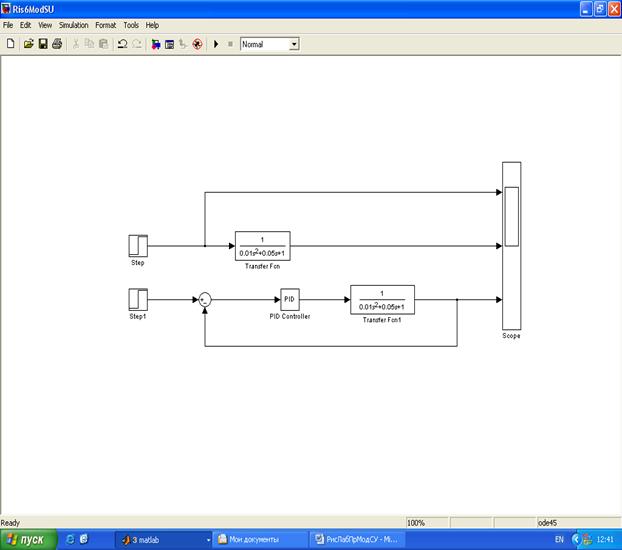This screenshot has width=622, height=550.
Task: Click the New model icon
Action: [x=10, y=44]
